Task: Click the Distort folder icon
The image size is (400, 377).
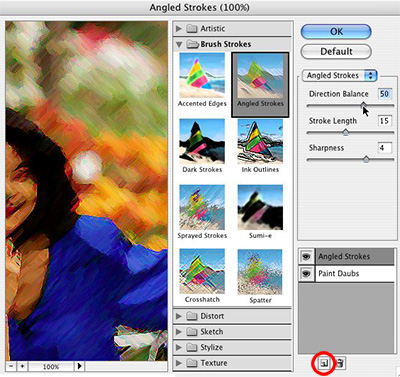Action: (x=192, y=316)
